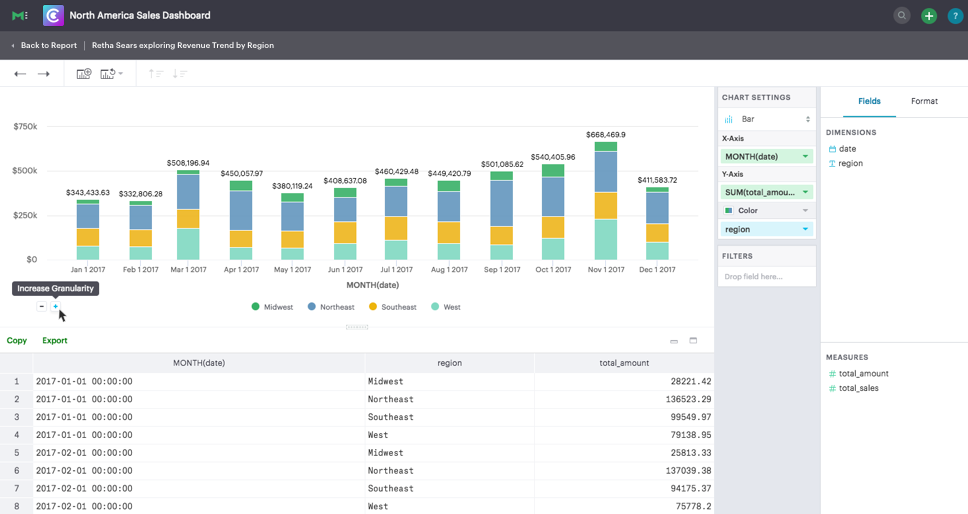Select the total_sales measure field

coord(854,388)
